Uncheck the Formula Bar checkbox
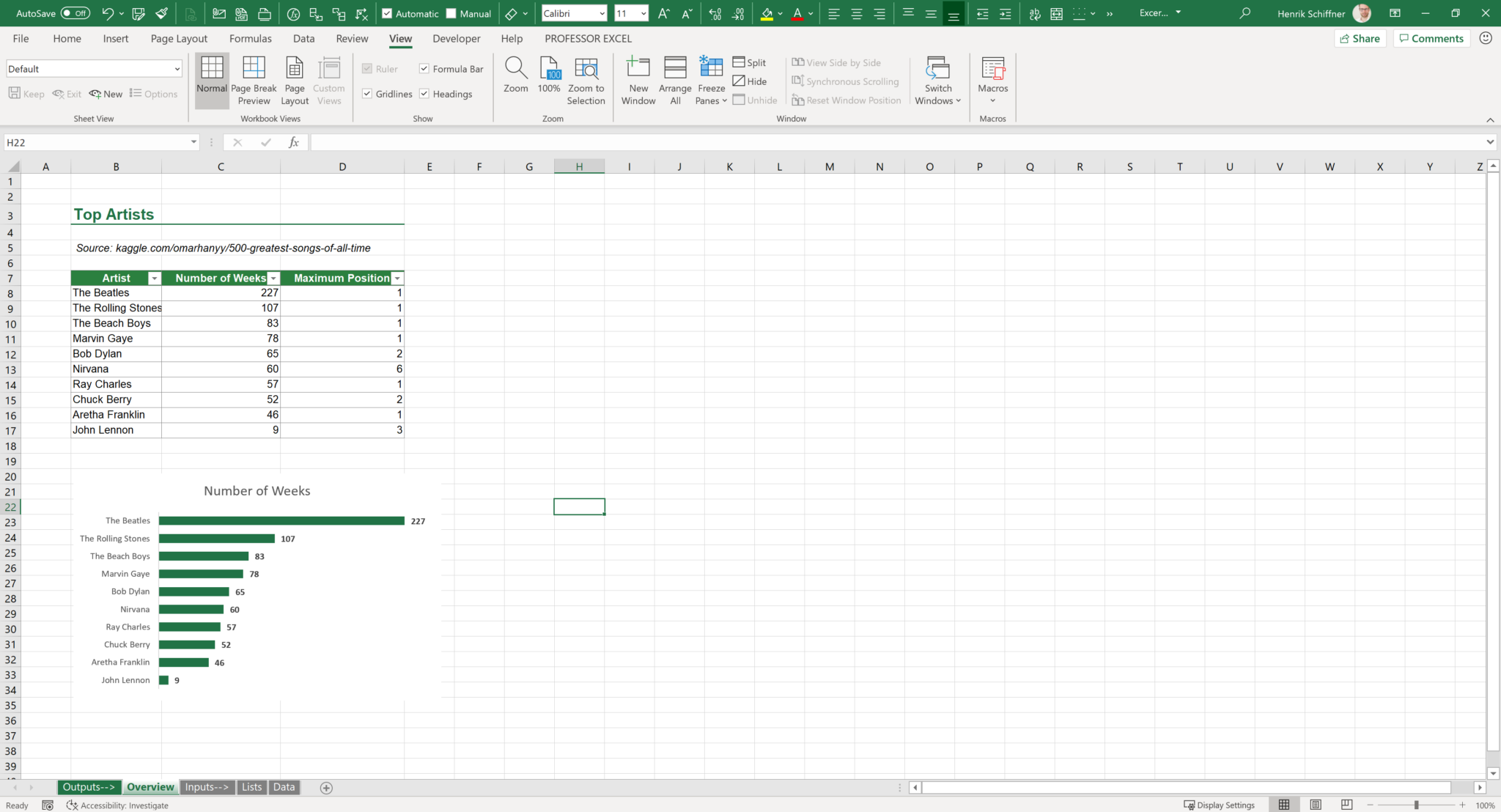The width and height of the screenshot is (1501, 812). click(x=424, y=68)
